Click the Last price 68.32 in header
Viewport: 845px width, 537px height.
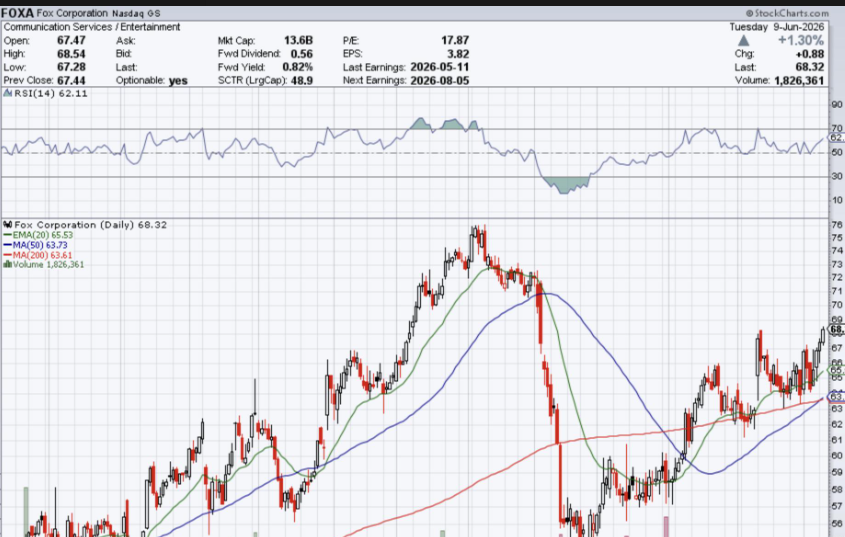point(809,67)
